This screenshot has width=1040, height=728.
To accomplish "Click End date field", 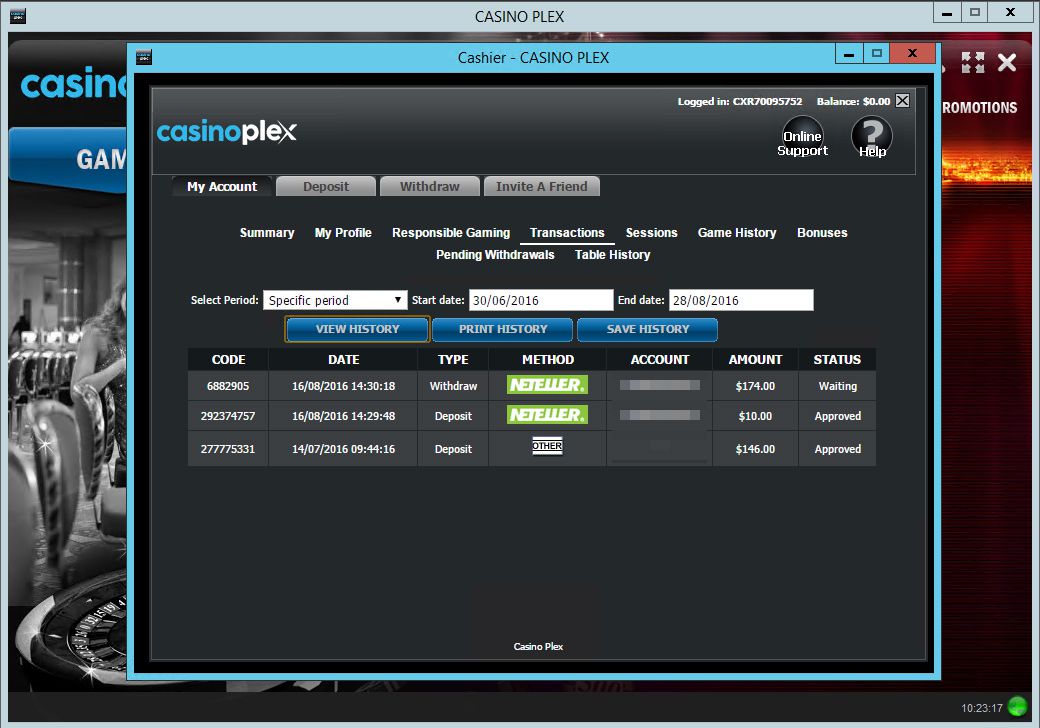I will pos(741,300).
